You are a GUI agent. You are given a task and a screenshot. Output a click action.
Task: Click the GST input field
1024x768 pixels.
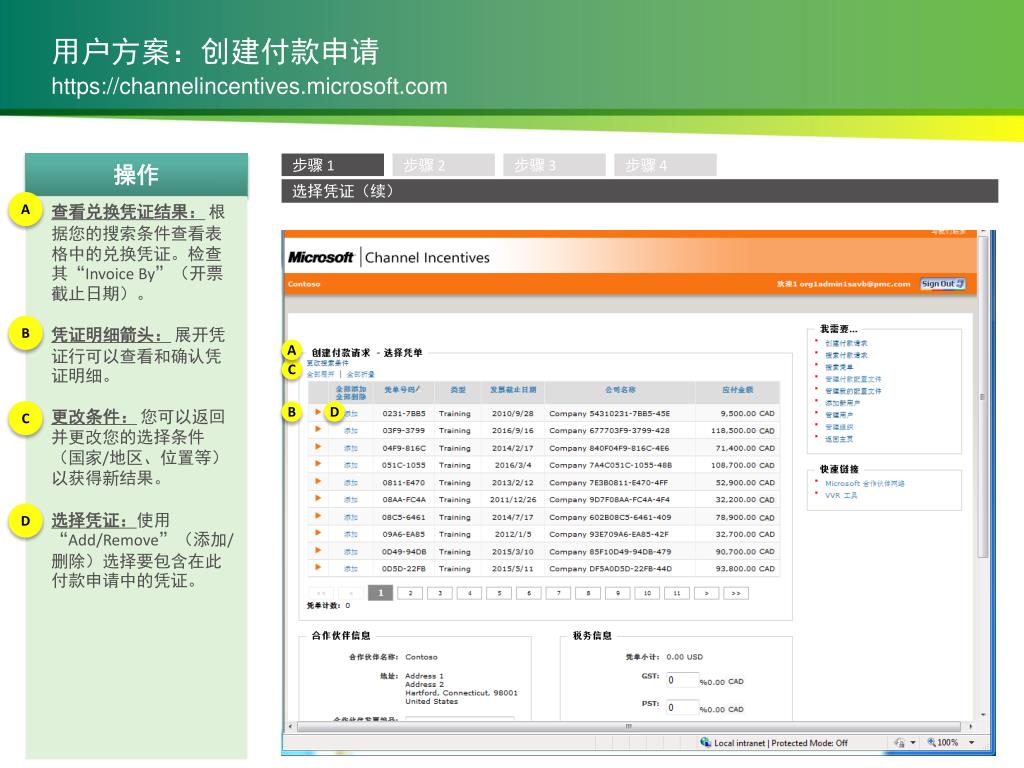click(x=682, y=680)
